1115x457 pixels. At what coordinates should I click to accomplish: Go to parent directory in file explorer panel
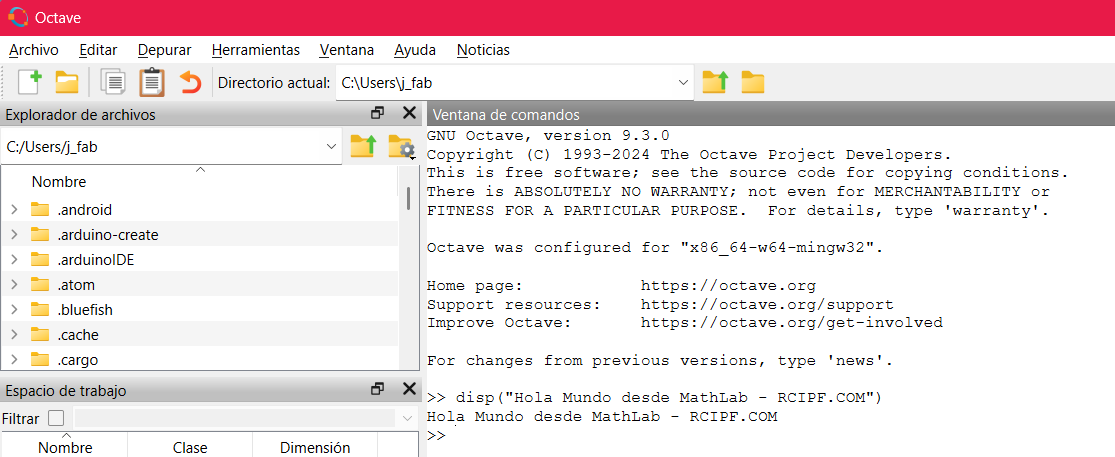click(362, 147)
